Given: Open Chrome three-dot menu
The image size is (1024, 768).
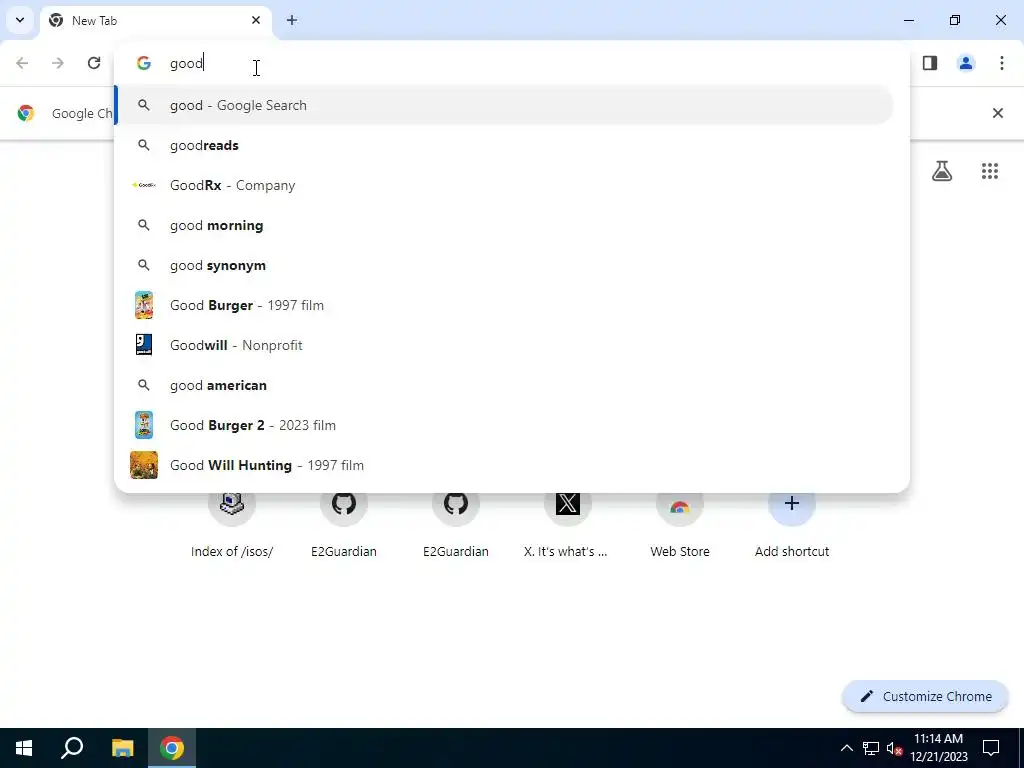Looking at the screenshot, I should coord(1002,63).
